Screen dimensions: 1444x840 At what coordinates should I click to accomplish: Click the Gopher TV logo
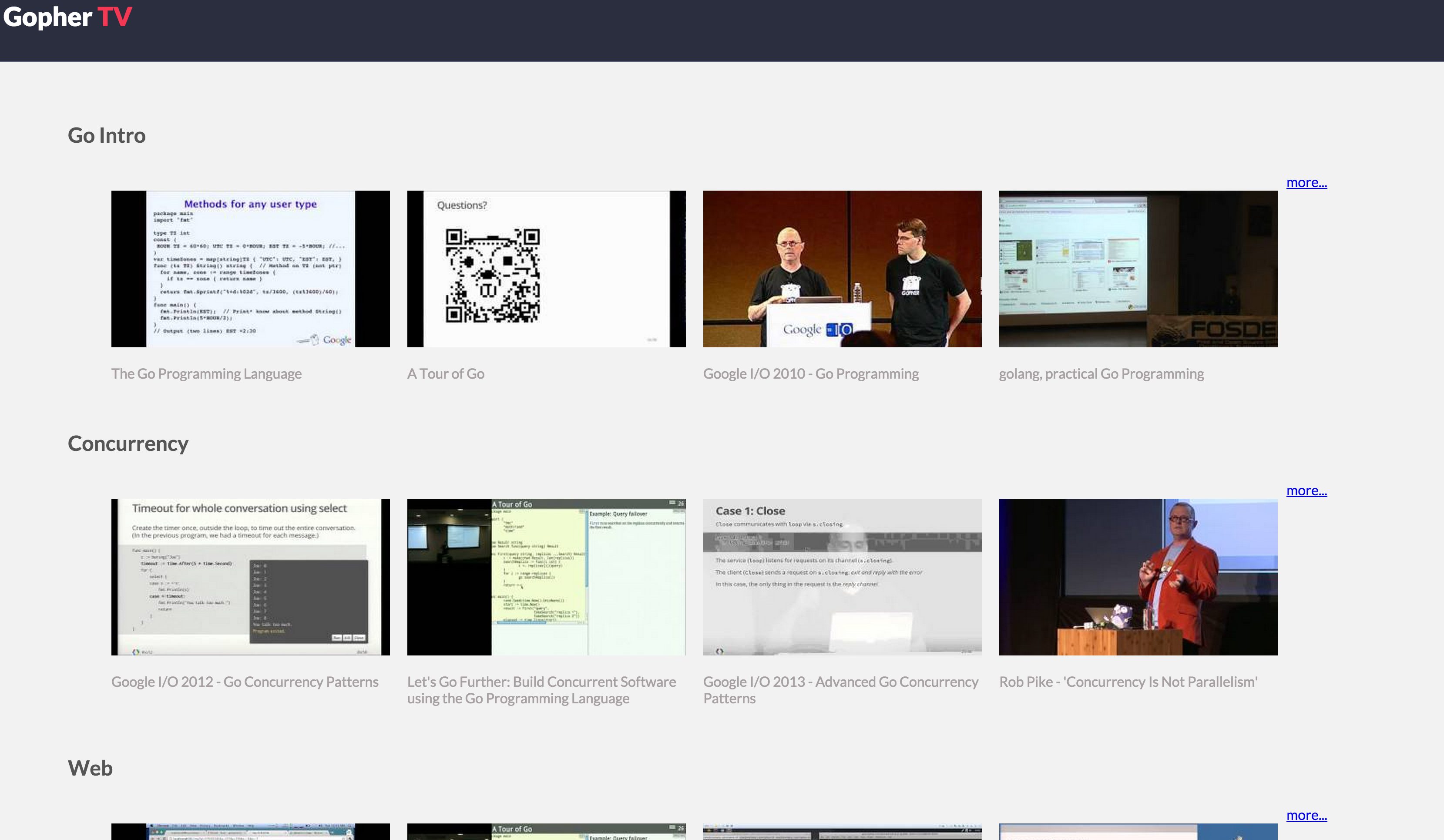click(x=67, y=17)
